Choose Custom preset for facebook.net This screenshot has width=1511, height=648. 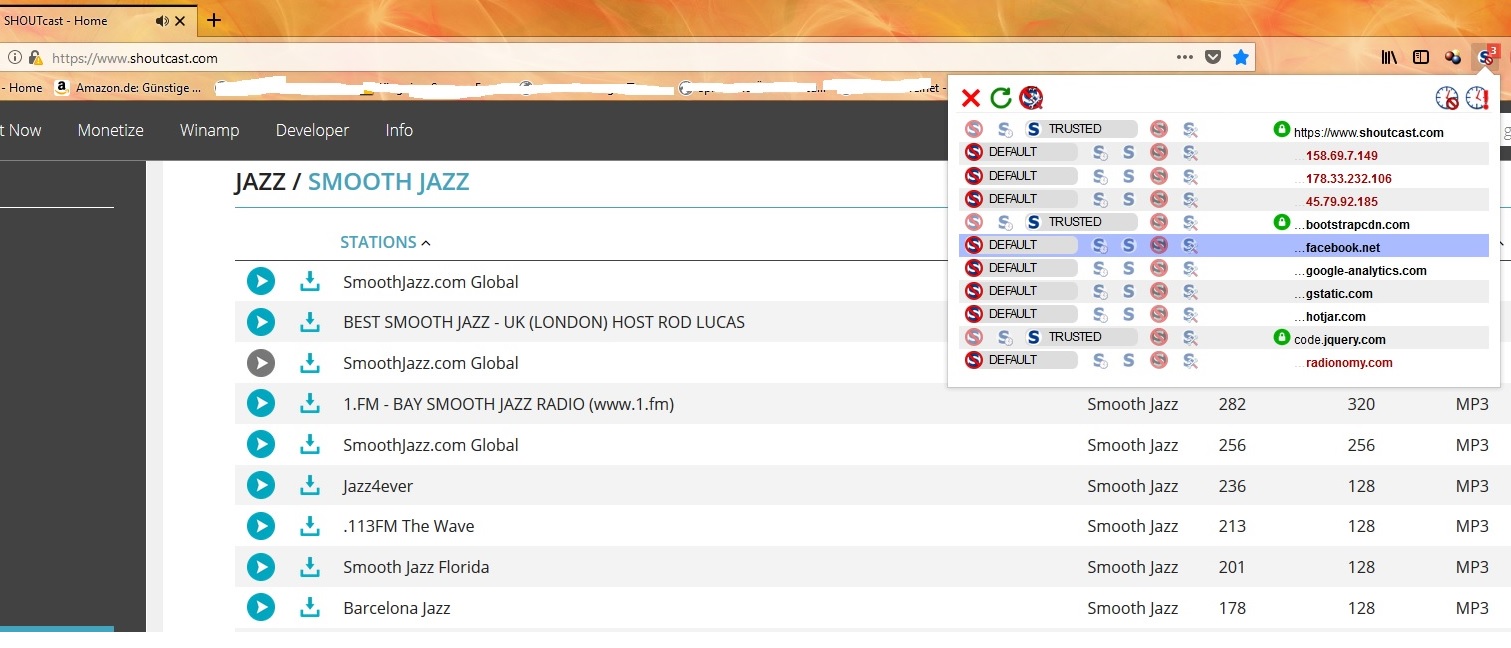coord(1190,245)
